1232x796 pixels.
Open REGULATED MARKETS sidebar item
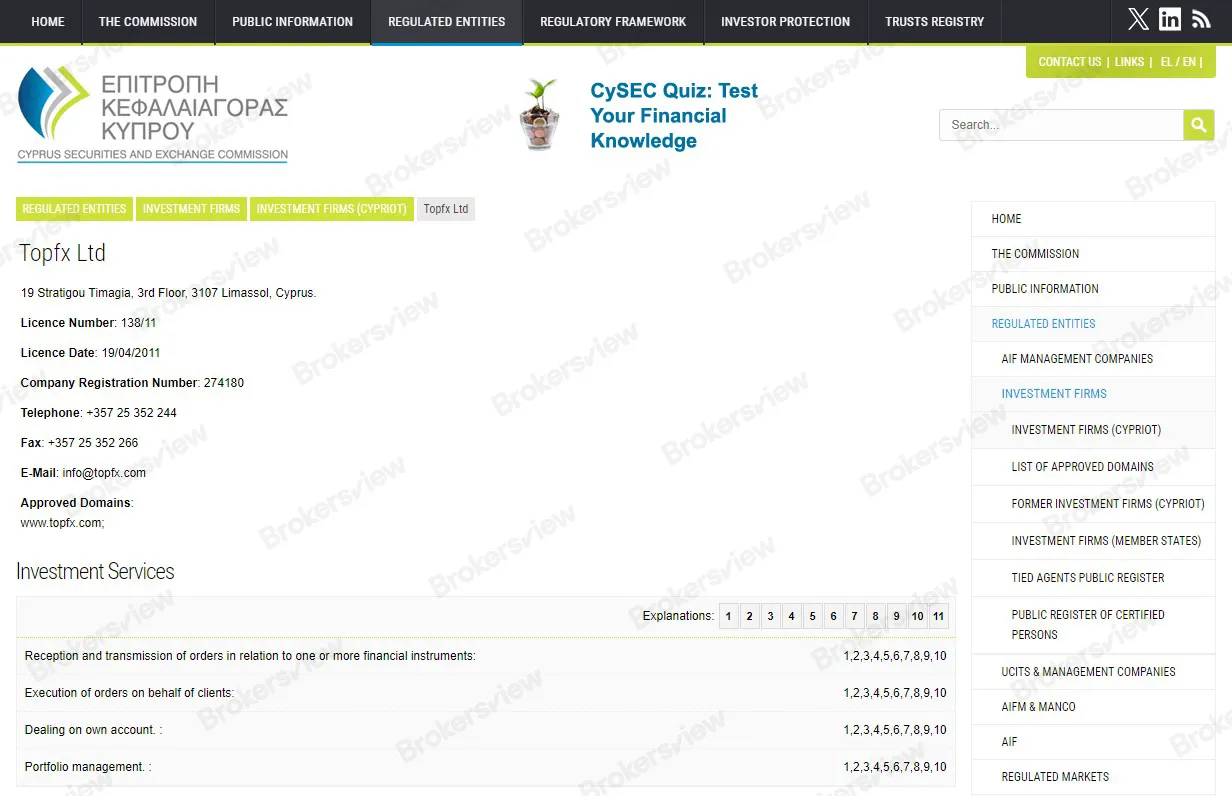tap(1093, 777)
